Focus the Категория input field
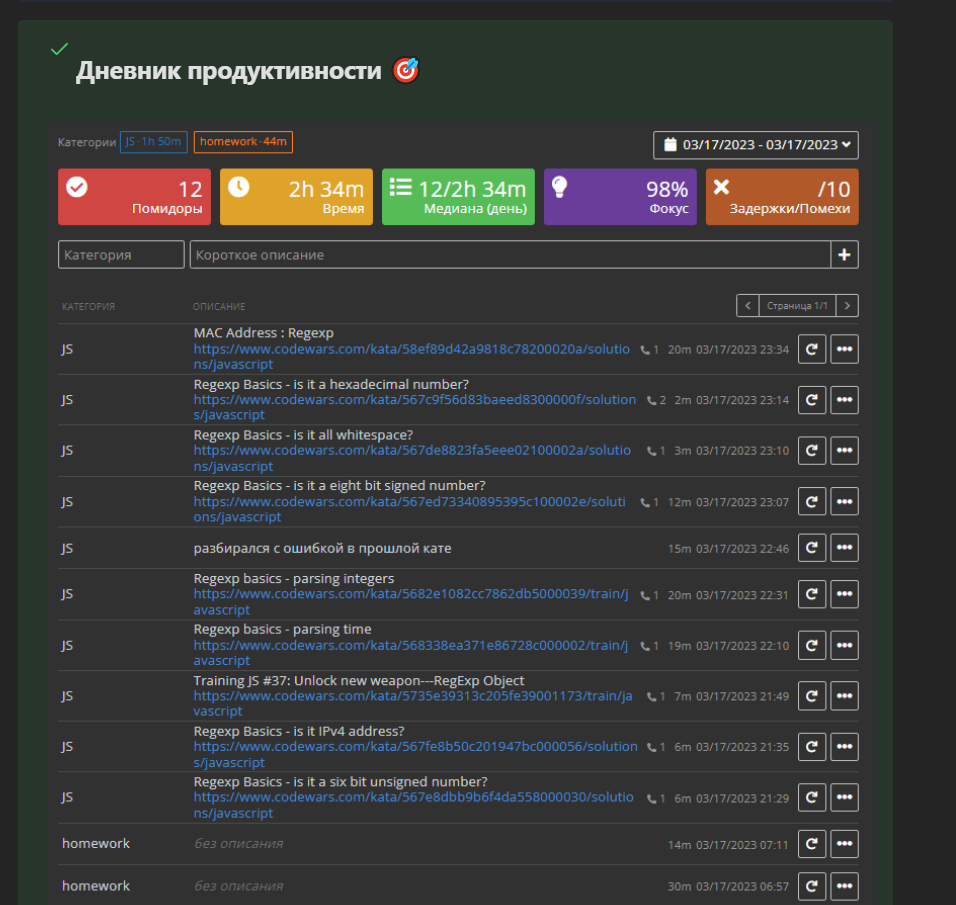Viewport: 956px width, 905px height. 121,255
